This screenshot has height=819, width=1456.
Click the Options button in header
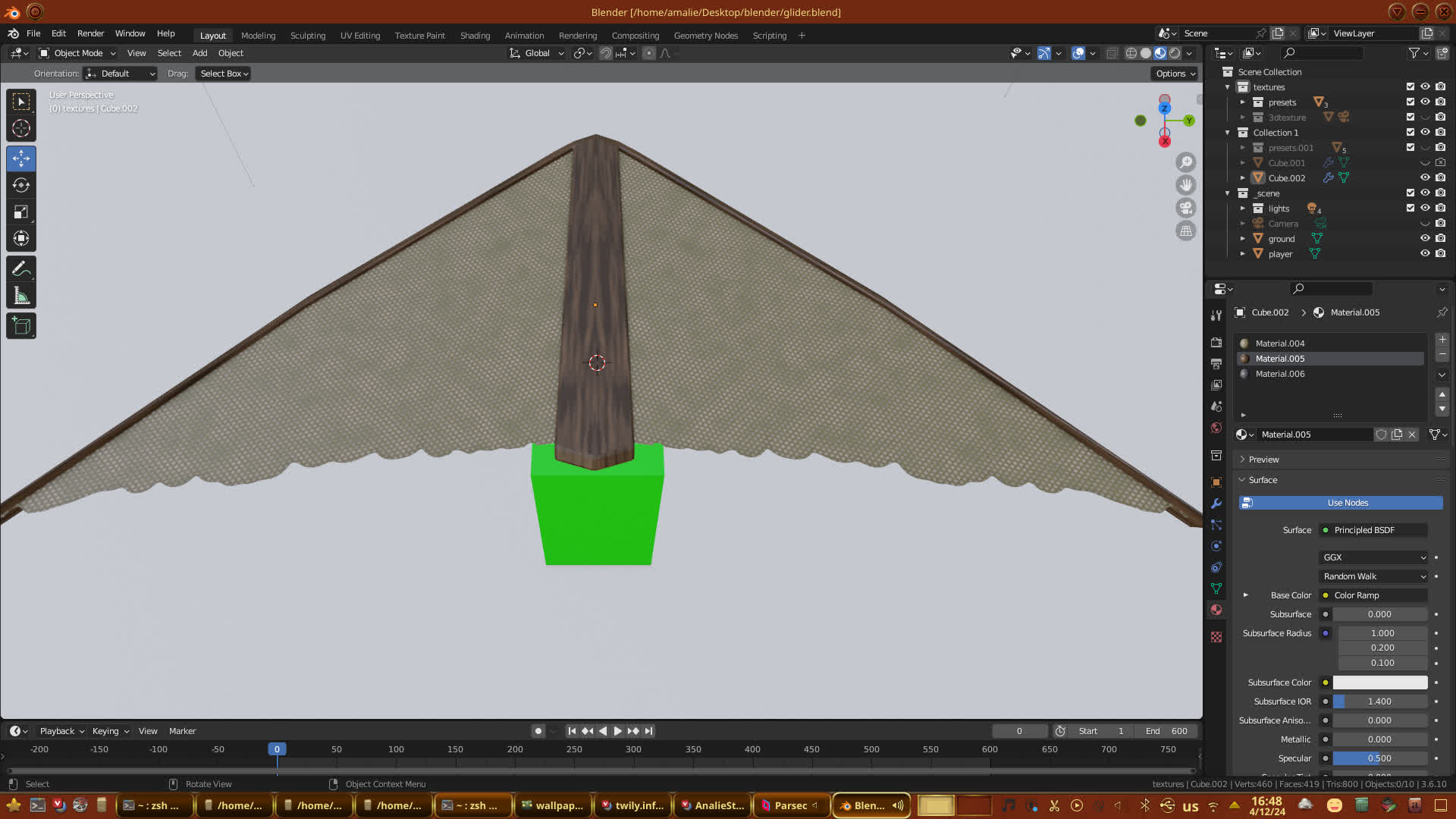tap(1175, 74)
